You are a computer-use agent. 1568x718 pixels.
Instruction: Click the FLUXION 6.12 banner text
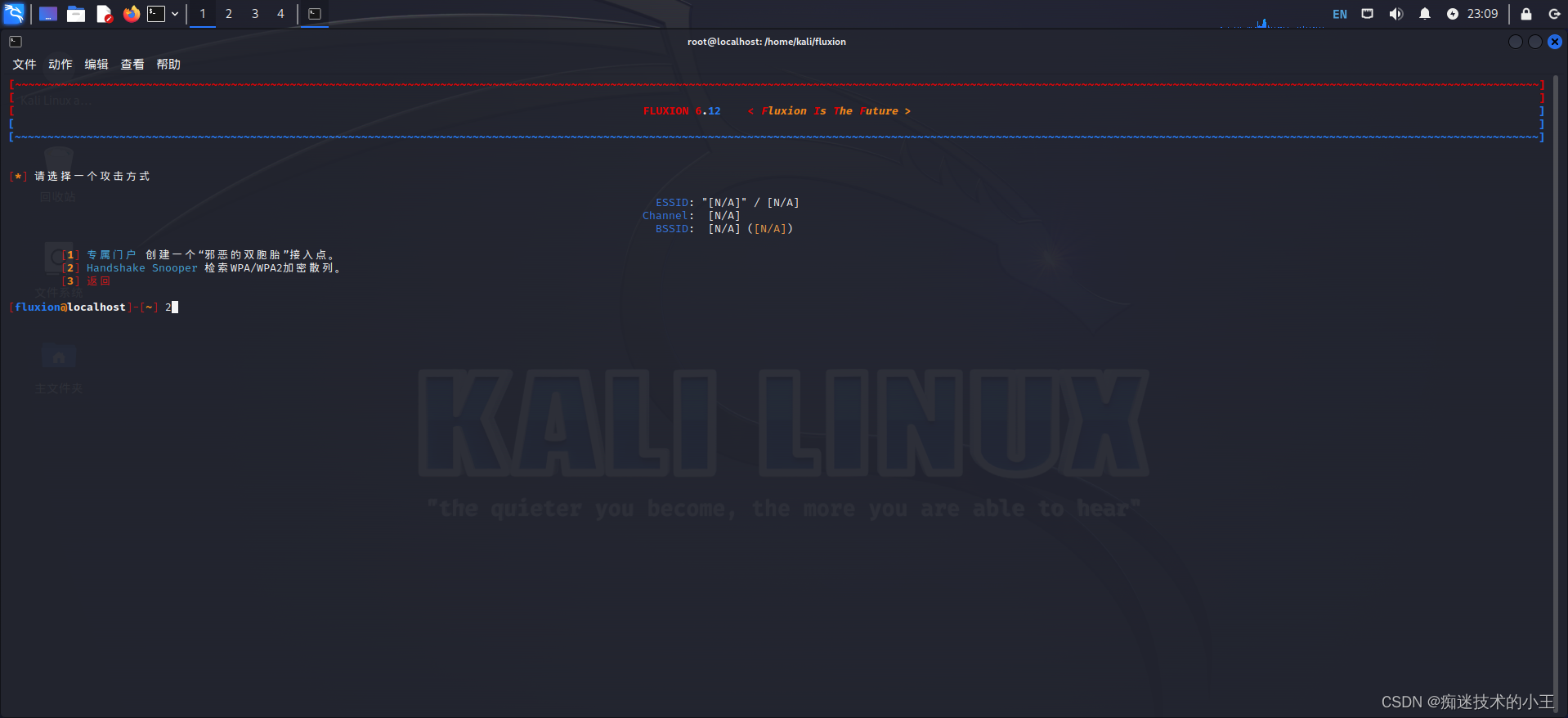coord(682,111)
